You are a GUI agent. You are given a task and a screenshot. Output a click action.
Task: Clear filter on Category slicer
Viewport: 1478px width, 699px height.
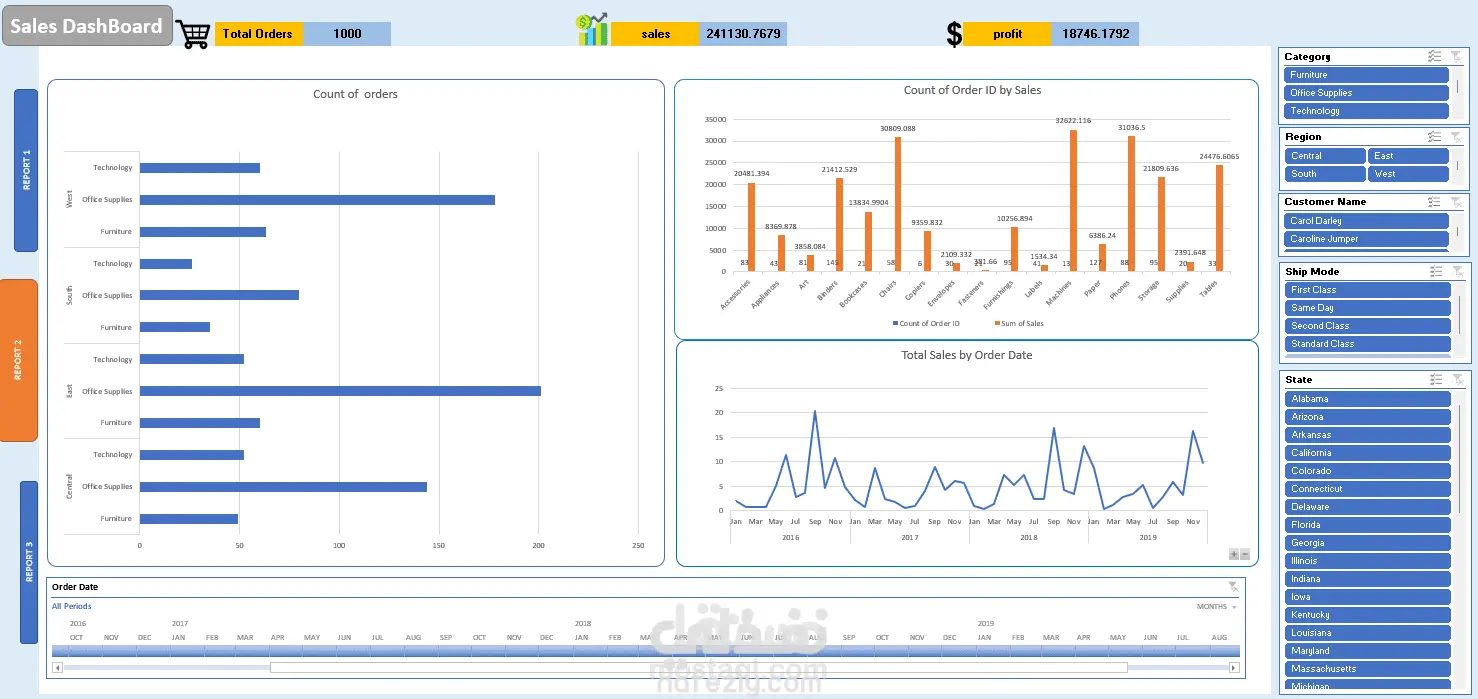[1456, 57]
